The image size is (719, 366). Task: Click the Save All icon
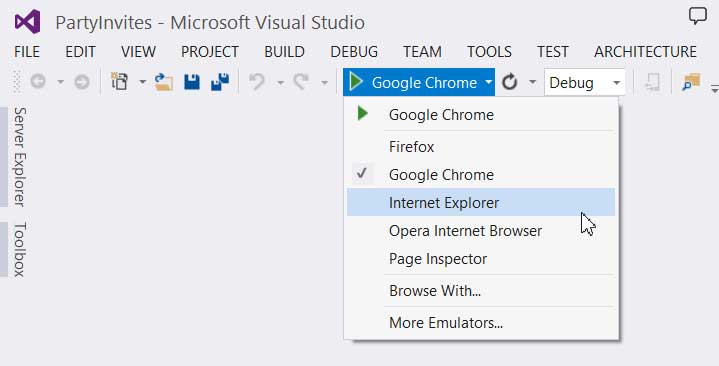[220, 82]
